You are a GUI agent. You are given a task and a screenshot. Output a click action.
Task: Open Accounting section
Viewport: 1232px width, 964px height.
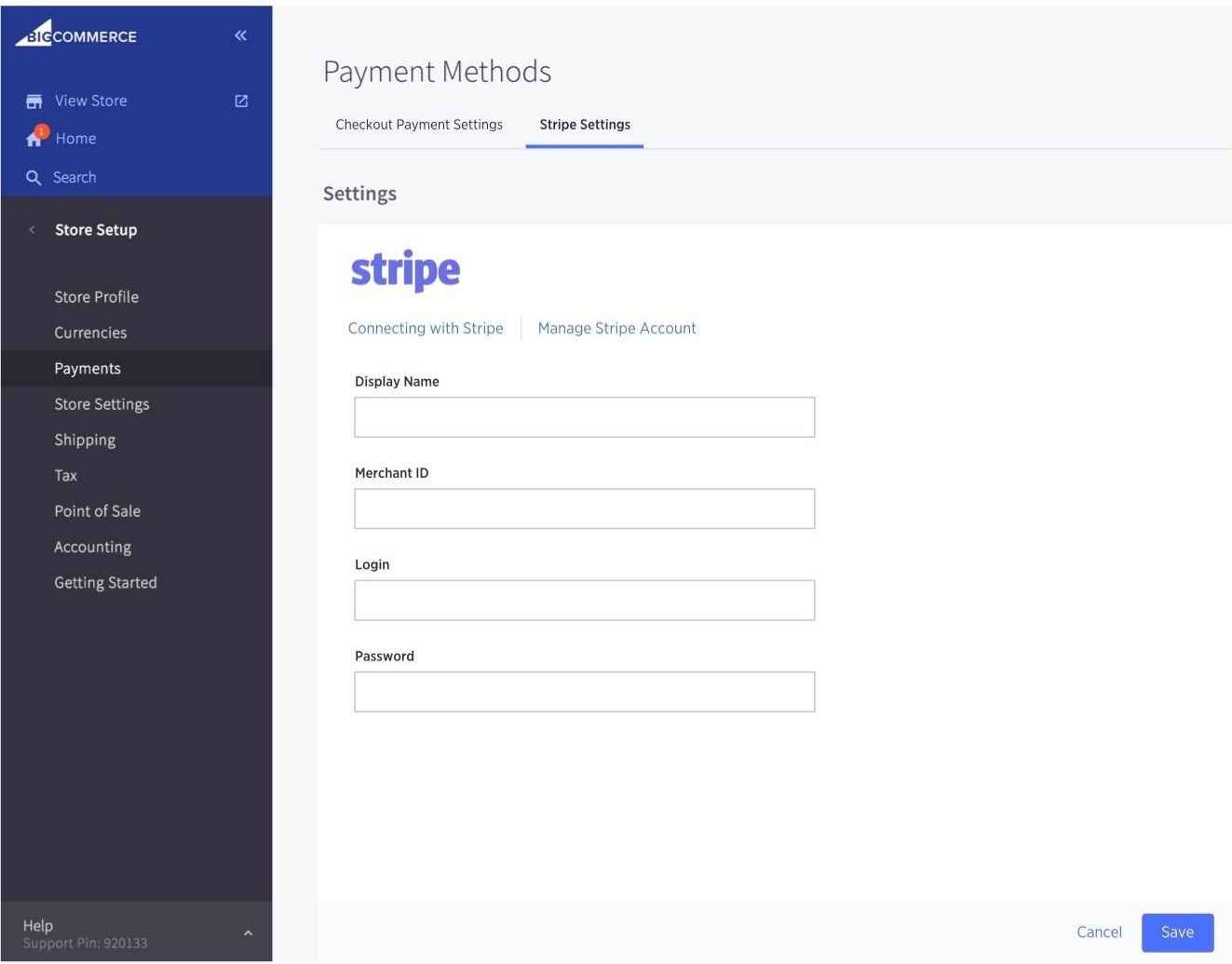(92, 547)
